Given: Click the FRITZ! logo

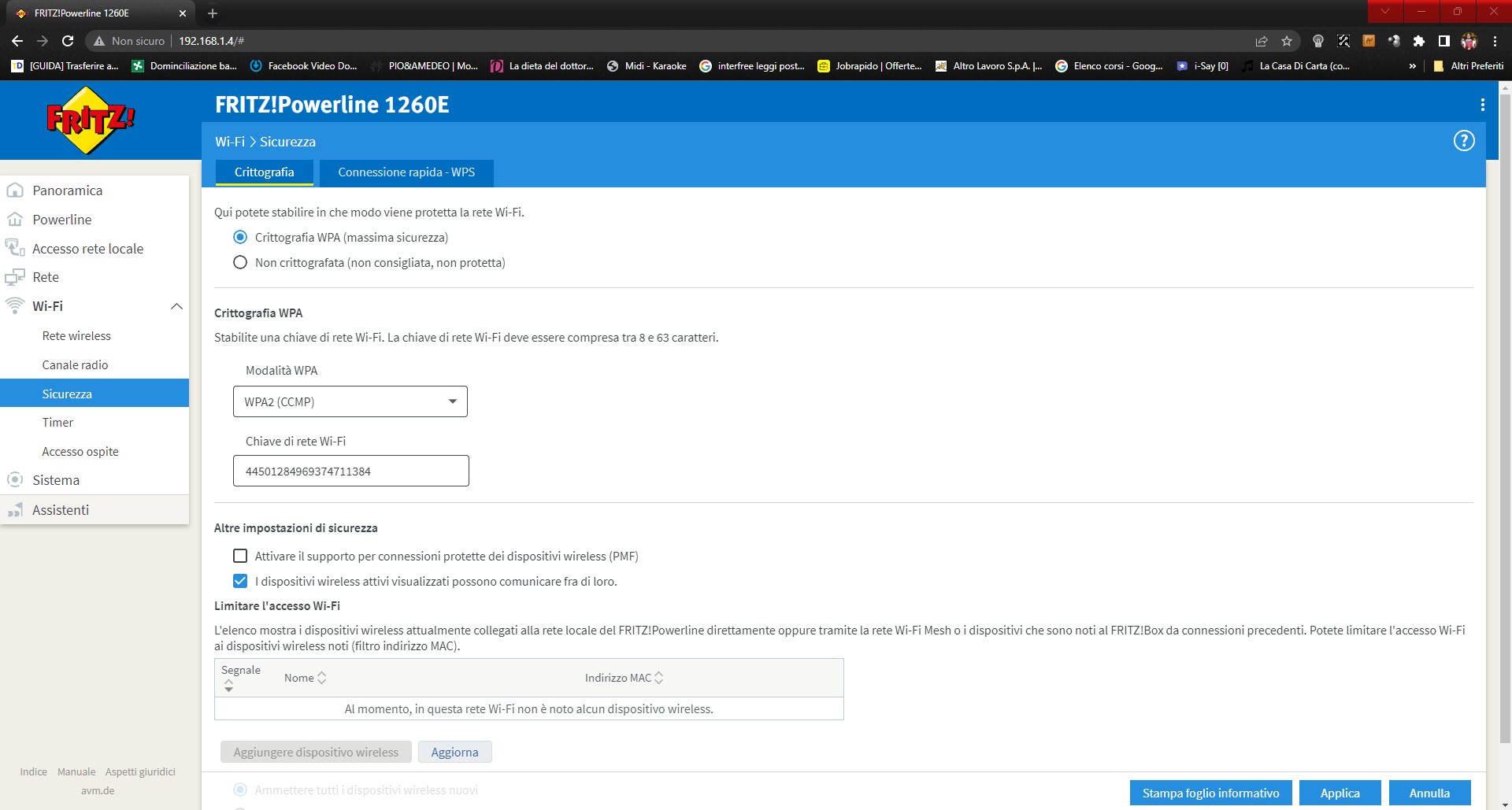Looking at the screenshot, I should pos(91,120).
